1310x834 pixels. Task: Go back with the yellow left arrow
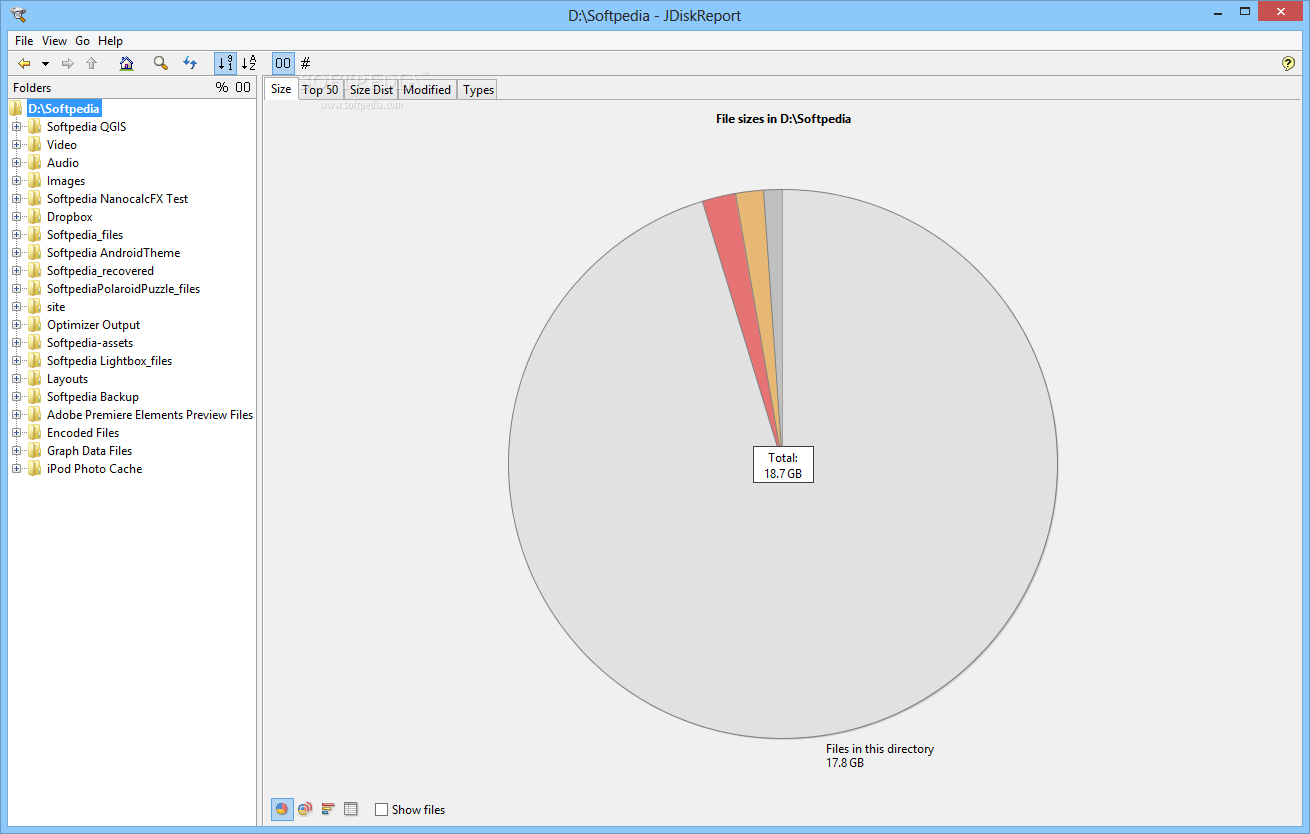click(25, 63)
